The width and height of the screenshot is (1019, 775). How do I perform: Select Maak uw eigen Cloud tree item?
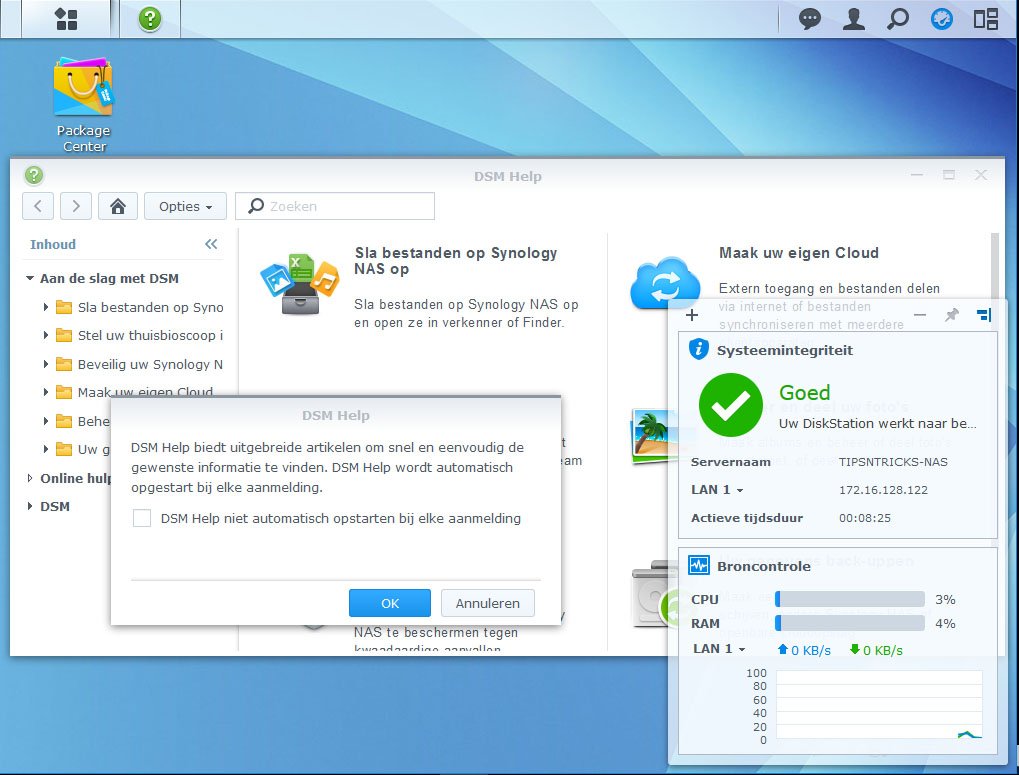point(146,392)
